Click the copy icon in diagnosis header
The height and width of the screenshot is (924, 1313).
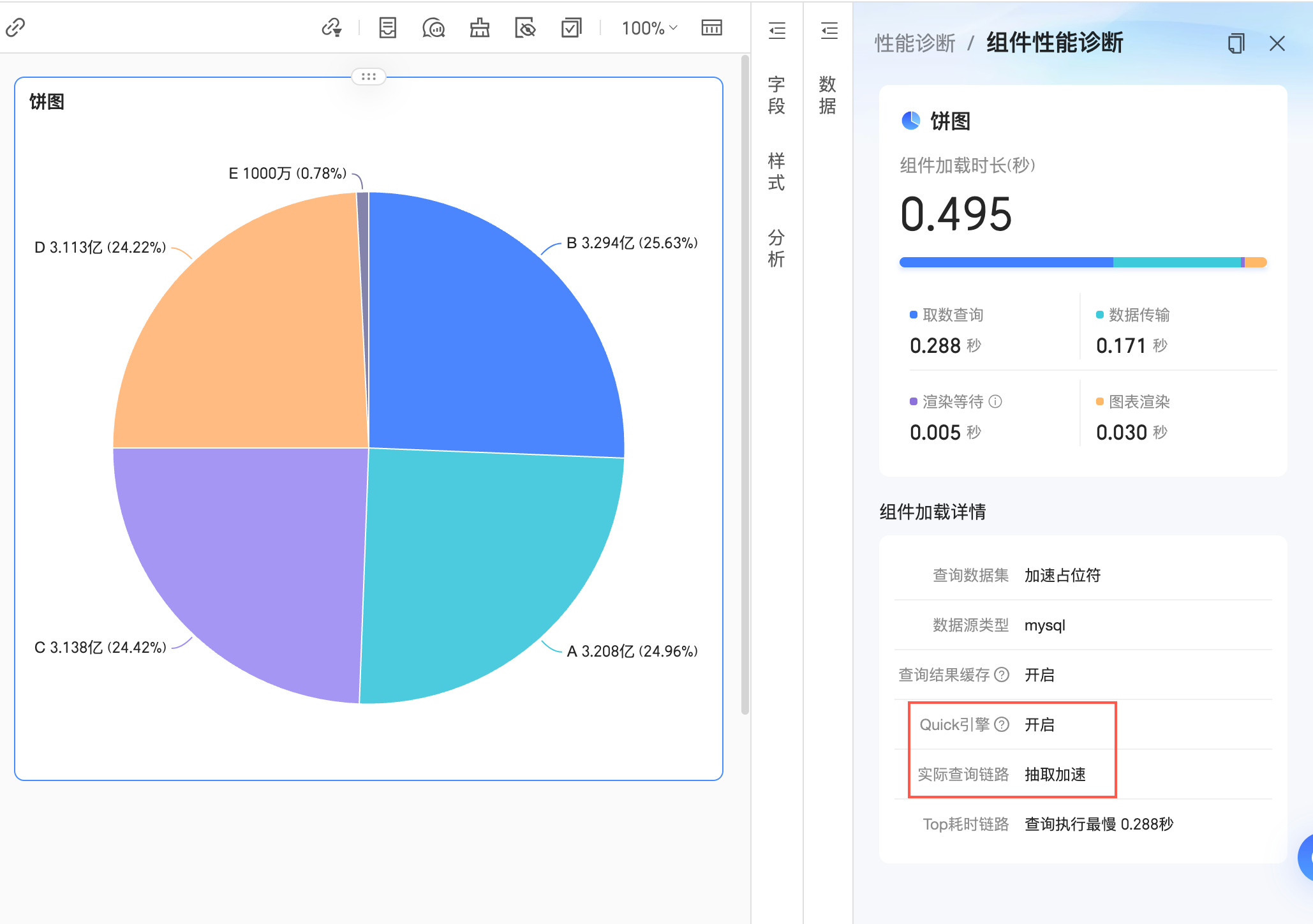[x=1236, y=43]
